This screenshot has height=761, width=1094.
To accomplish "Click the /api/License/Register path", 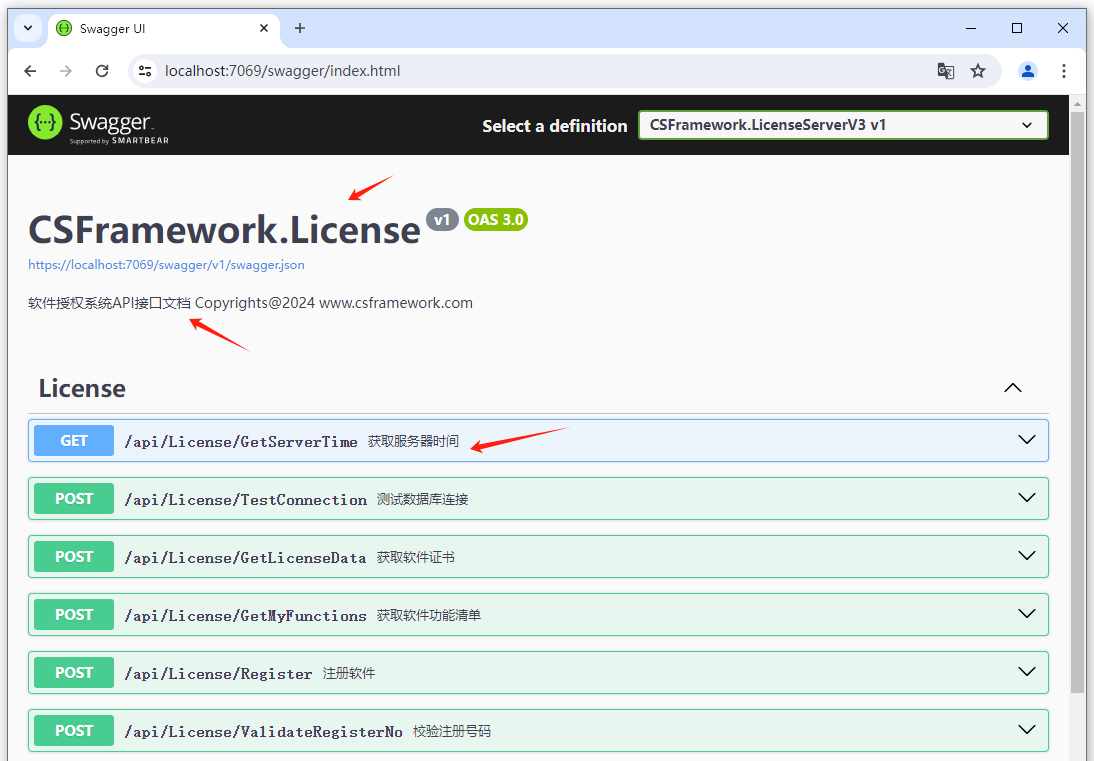I will click(x=218, y=673).
